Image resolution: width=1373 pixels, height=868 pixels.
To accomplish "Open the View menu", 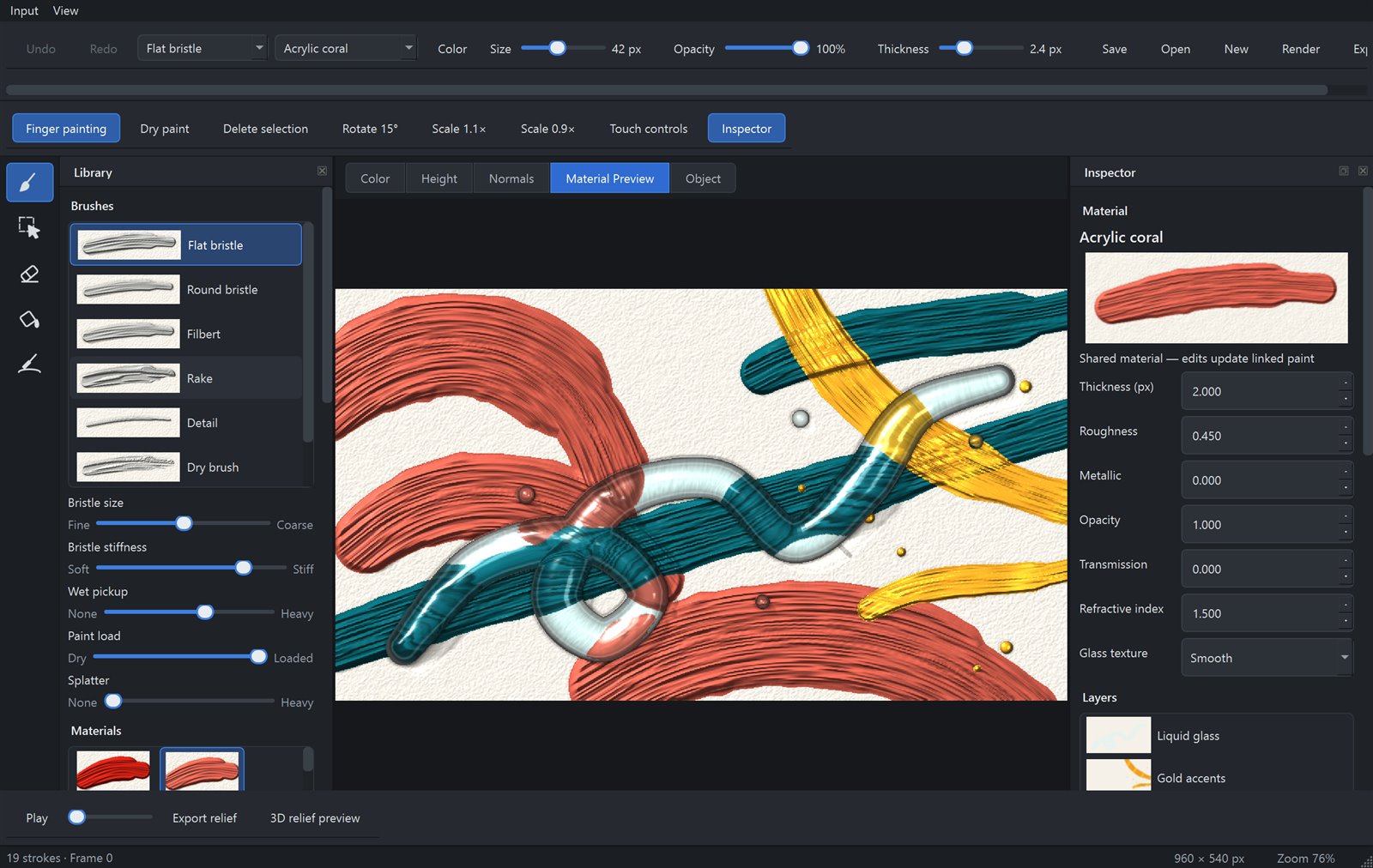I will [x=65, y=10].
